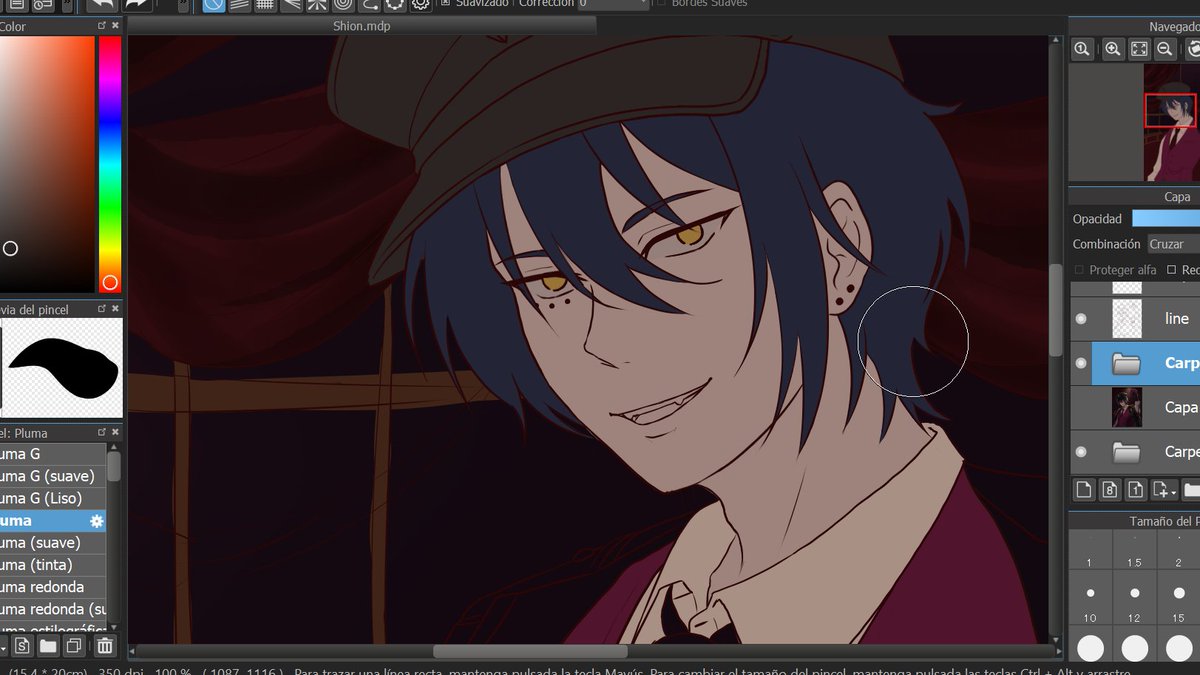Open brush settings gear on Pluma
The image size is (1200, 675).
96,521
